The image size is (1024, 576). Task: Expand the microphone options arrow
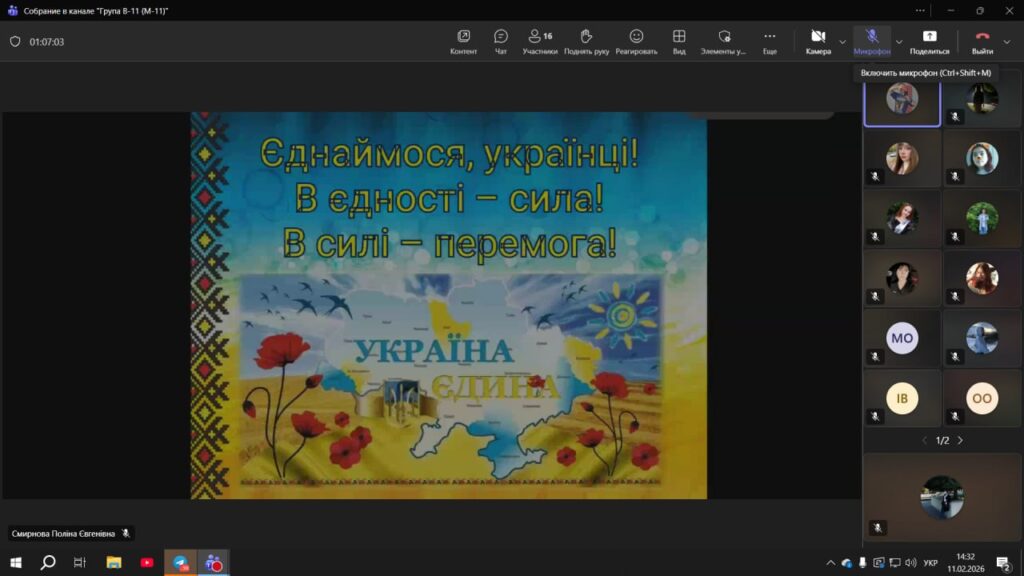coord(898,42)
